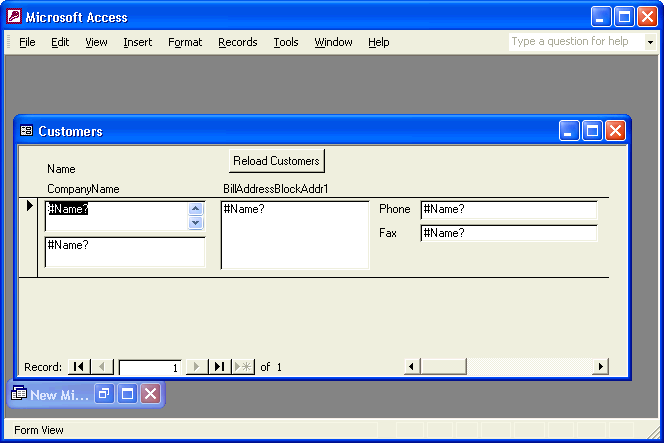Click the horizontal scrollbar left arrow
664x443 pixels.
412,366
